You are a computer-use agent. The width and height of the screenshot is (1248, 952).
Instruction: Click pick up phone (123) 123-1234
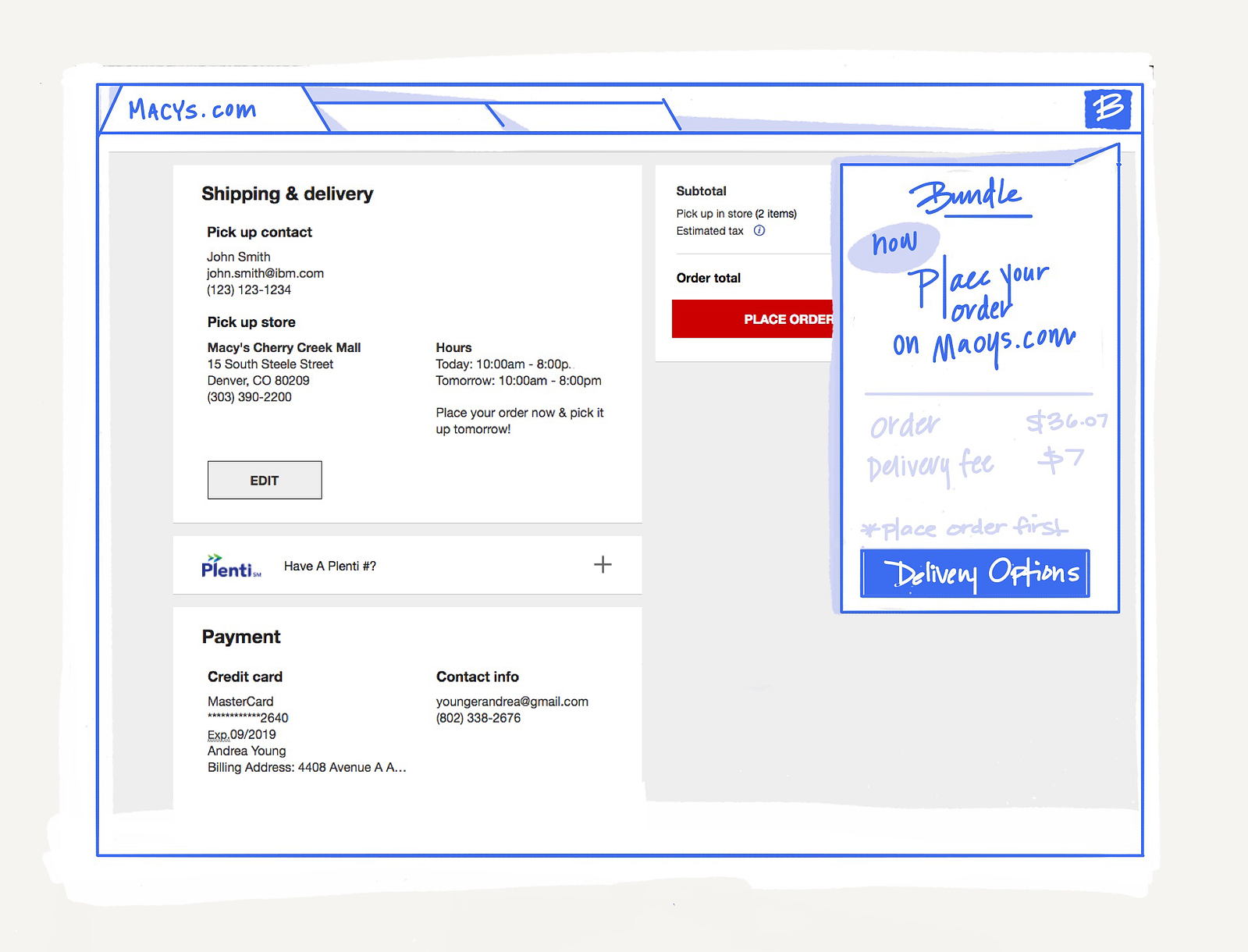(249, 290)
